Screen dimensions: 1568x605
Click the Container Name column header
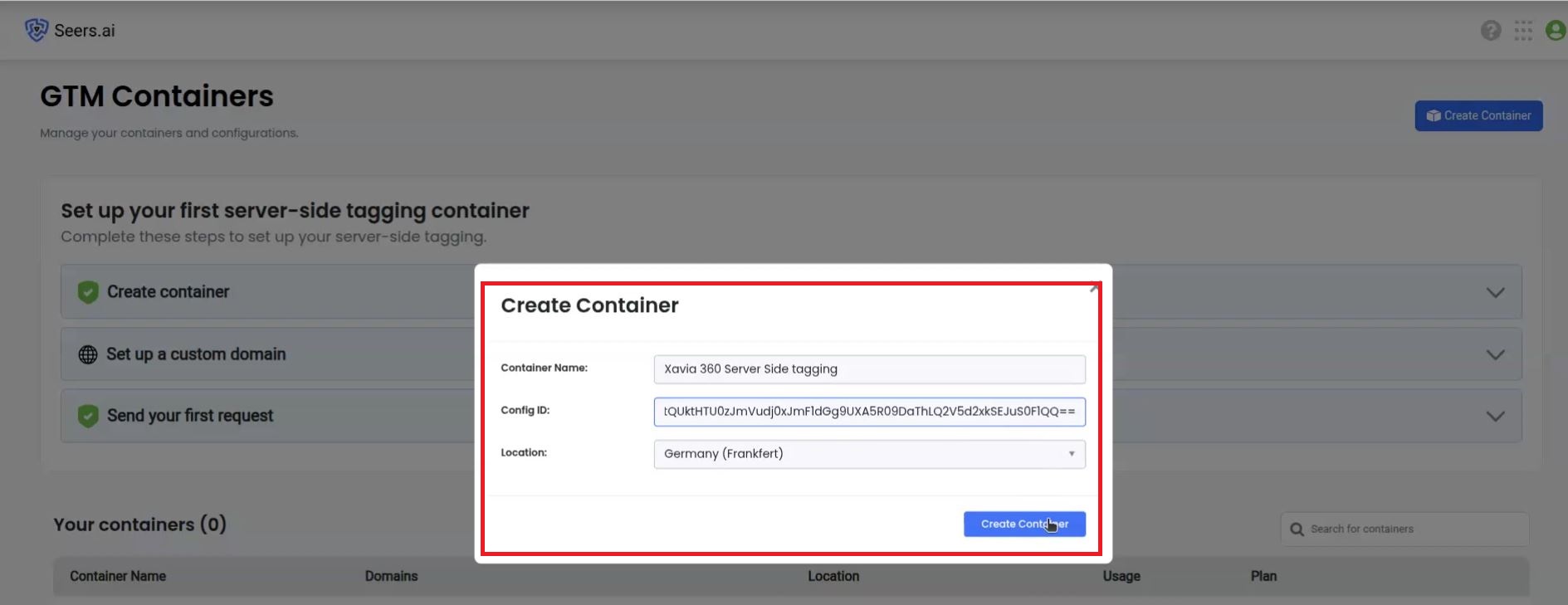118,576
